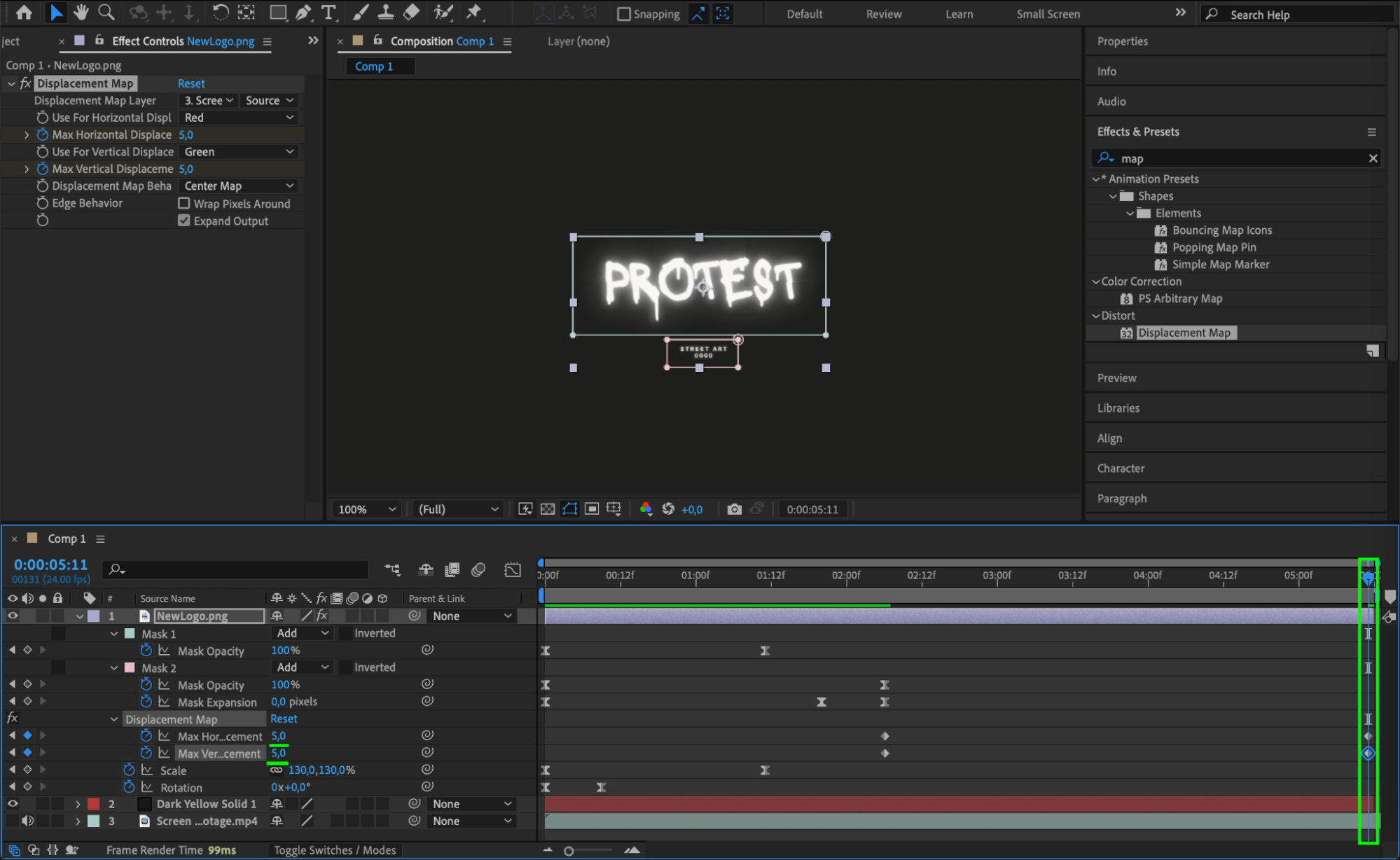
Task: Clear the effects search field
Action: [x=1373, y=158]
